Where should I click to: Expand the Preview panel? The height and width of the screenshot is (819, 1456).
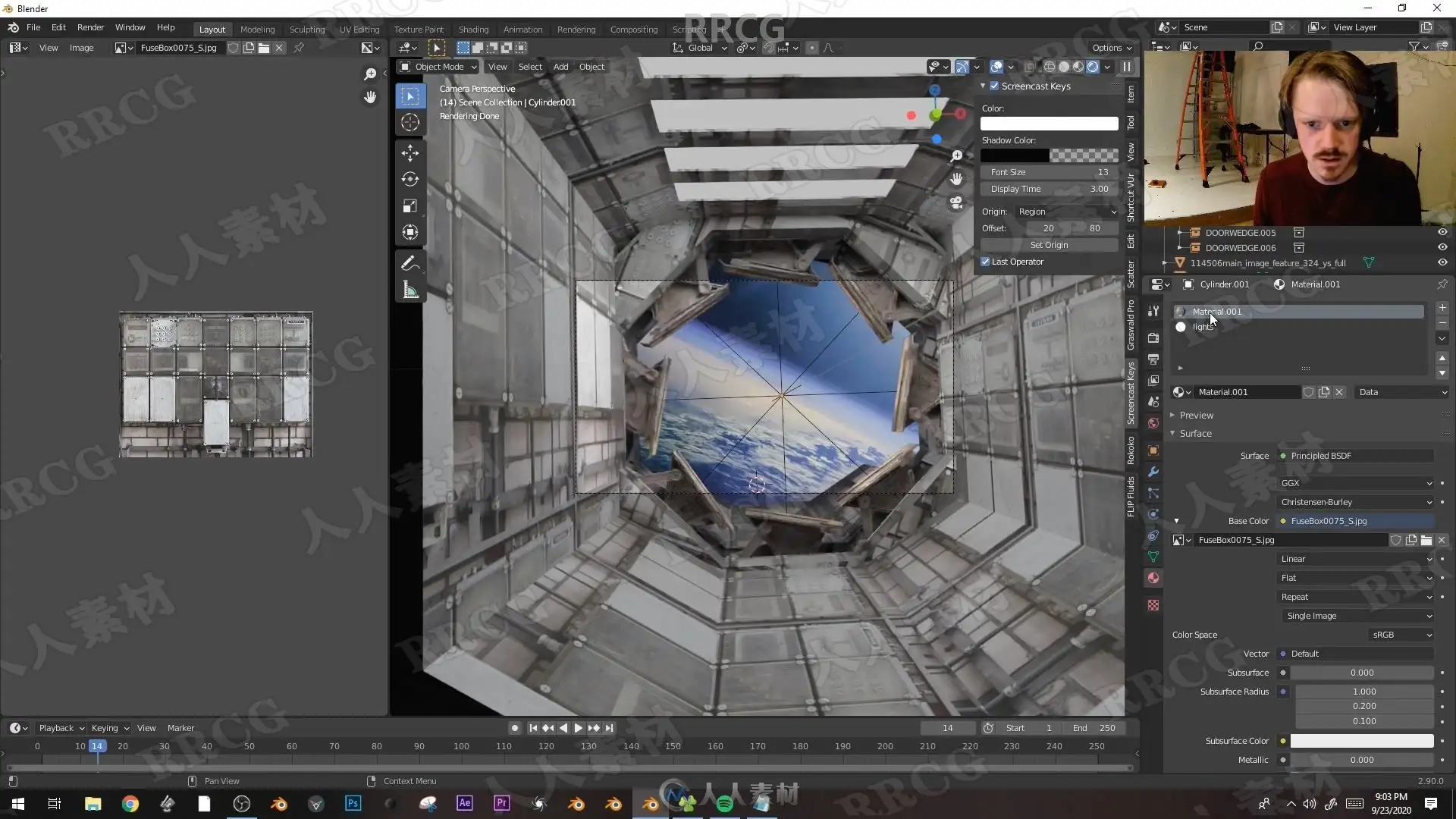pos(1196,415)
